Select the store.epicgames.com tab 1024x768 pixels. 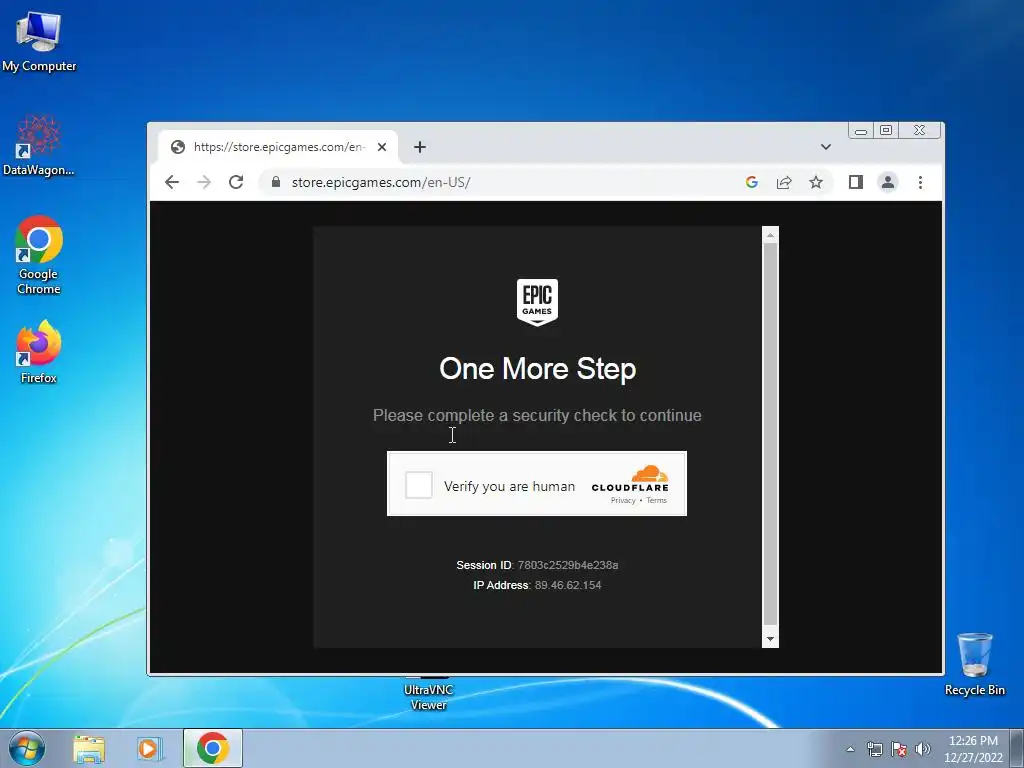click(x=278, y=147)
